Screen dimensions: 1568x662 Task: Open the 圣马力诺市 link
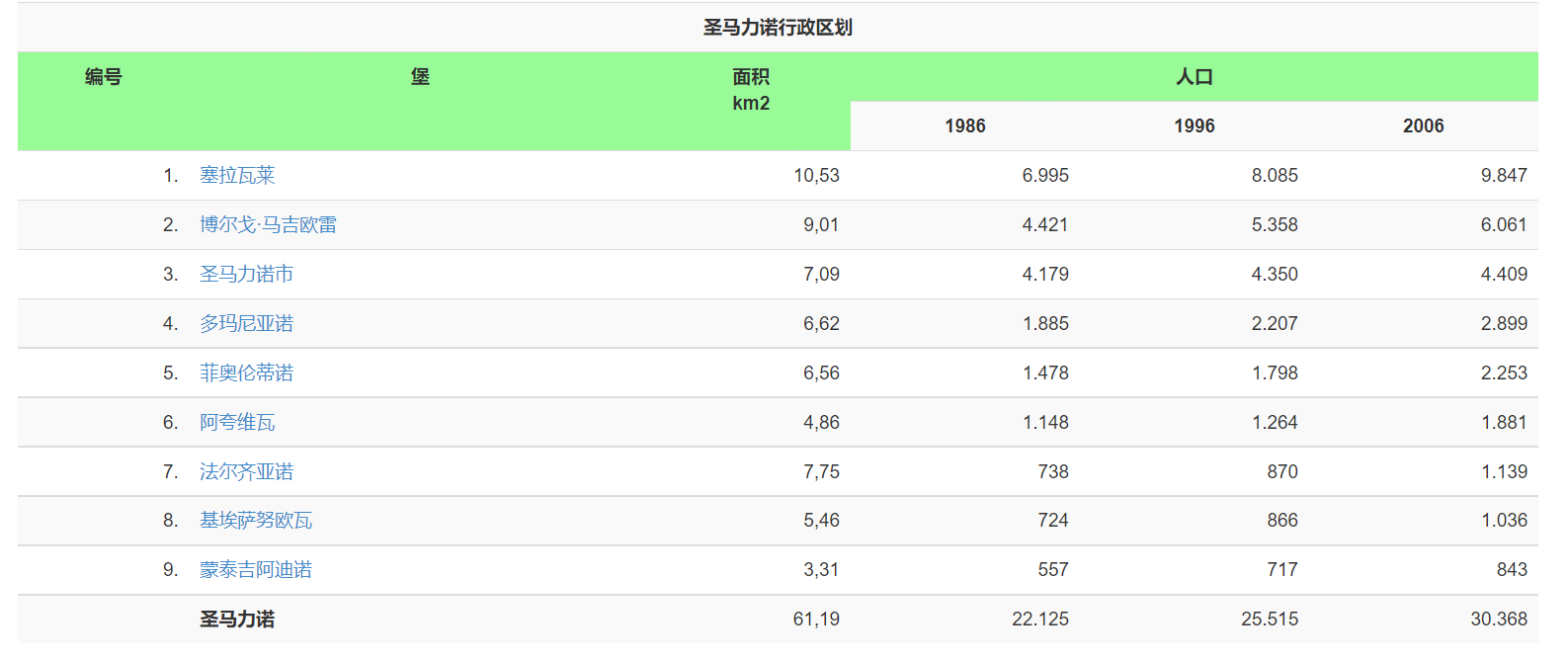tap(246, 275)
